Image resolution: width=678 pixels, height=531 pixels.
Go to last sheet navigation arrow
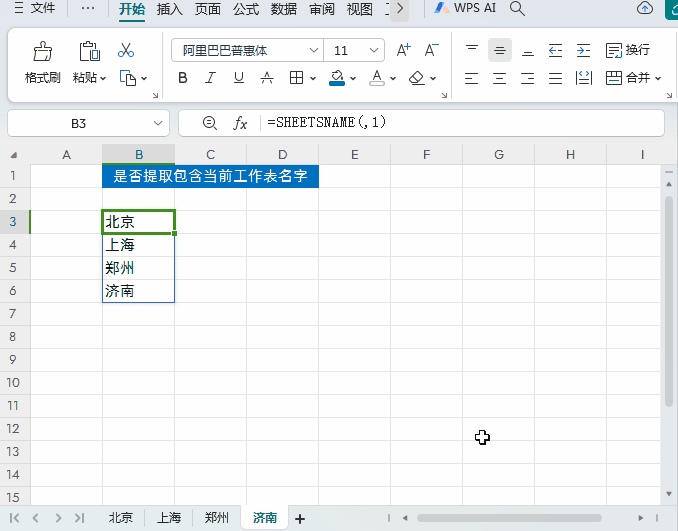coord(80,518)
